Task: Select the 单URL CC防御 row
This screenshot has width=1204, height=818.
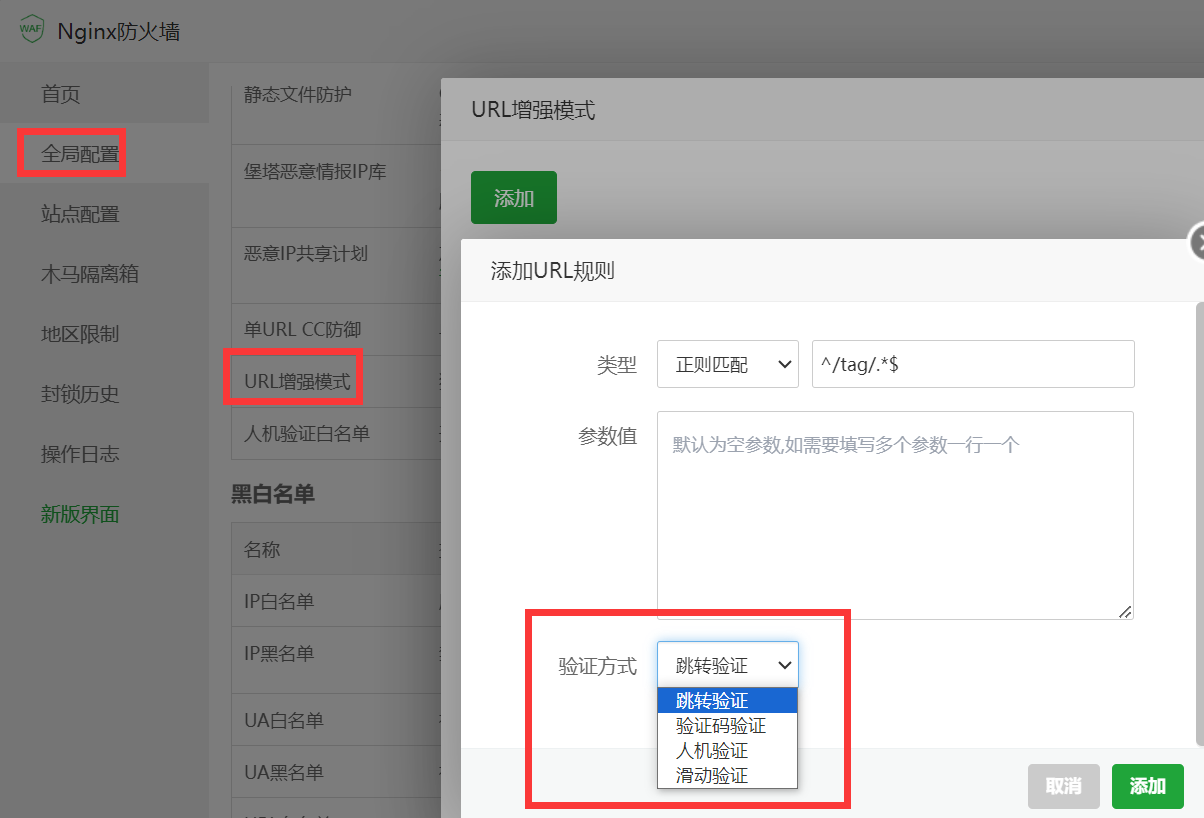Action: click(x=336, y=329)
